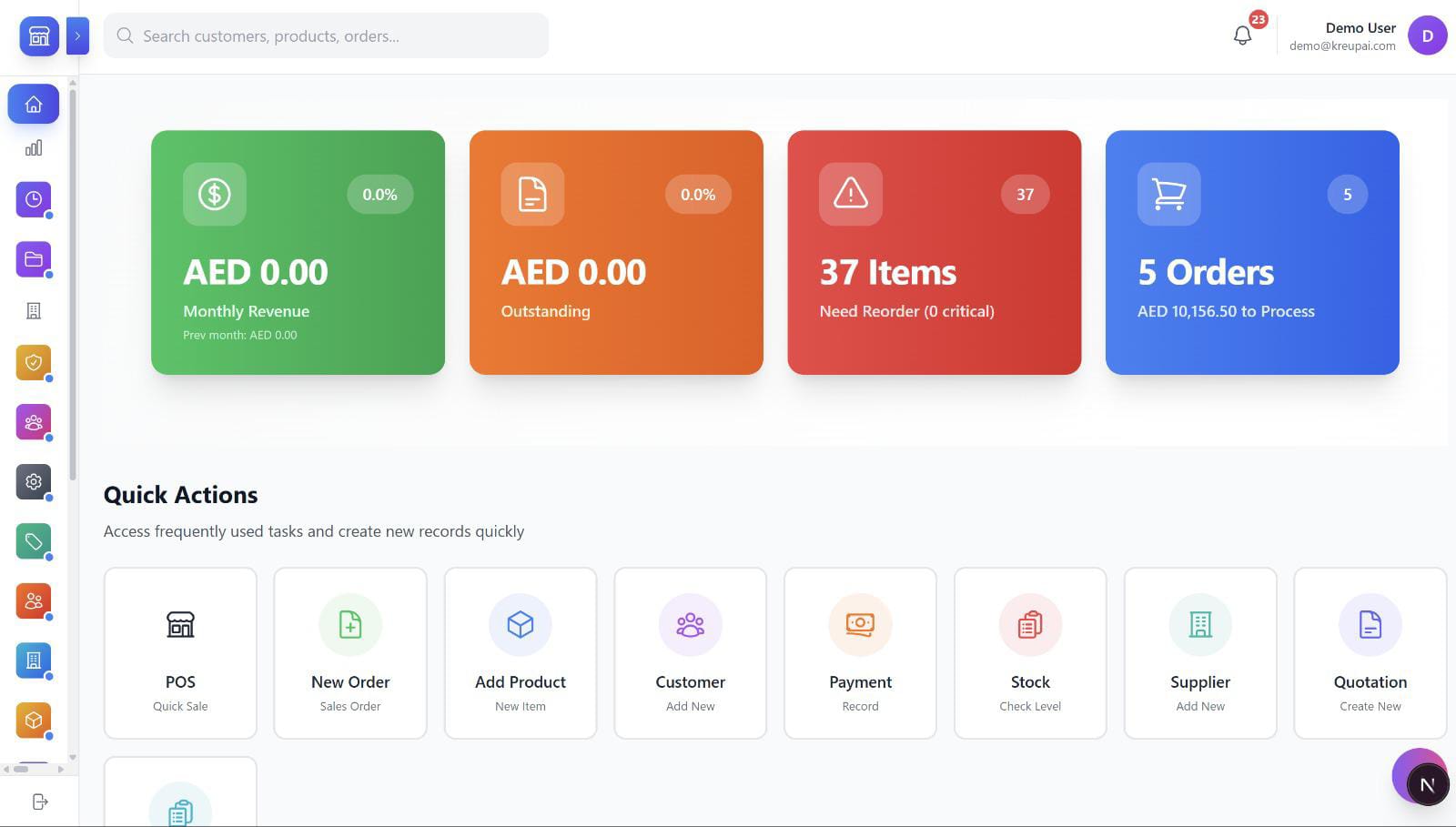Click the Quotation Create New card
The height and width of the screenshot is (827, 1456).
1370,652
